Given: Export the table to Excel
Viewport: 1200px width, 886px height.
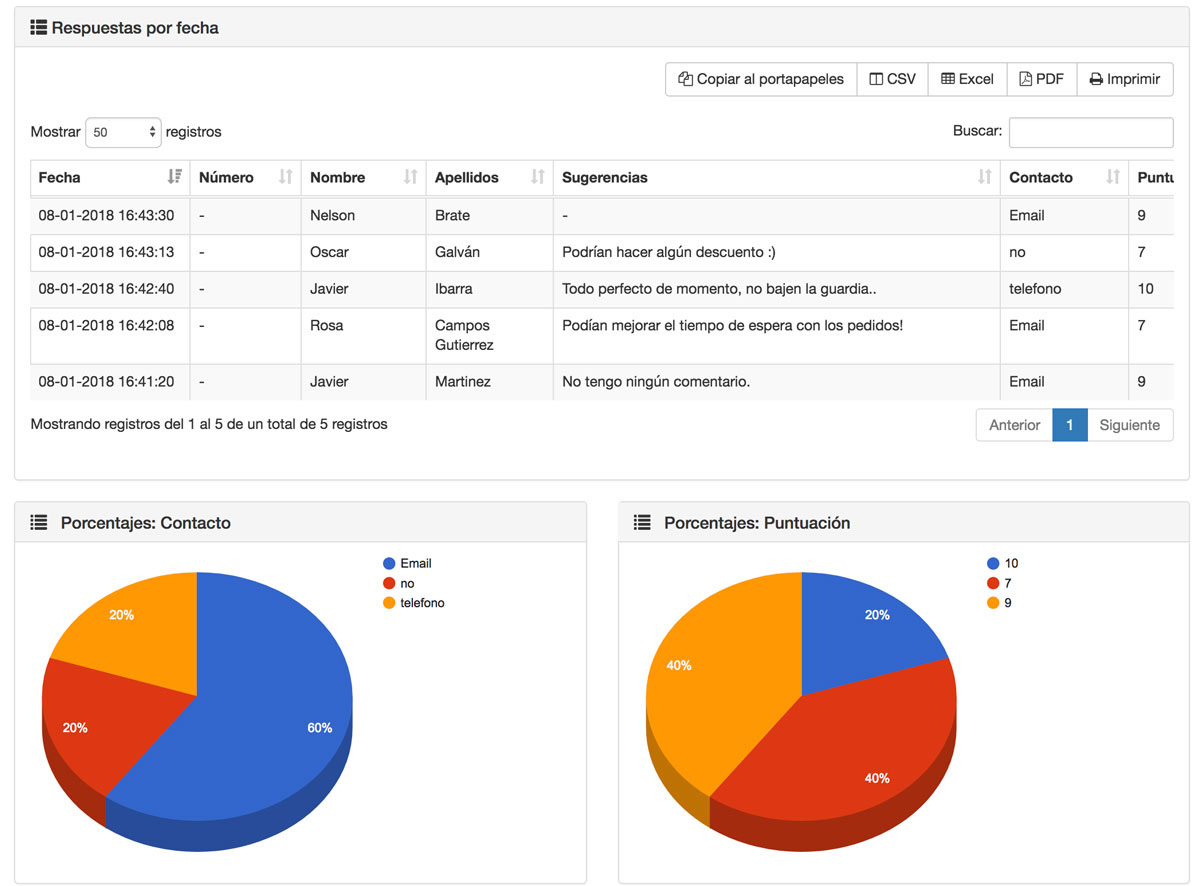Looking at the screenshot, I should [x=967, y=79].
